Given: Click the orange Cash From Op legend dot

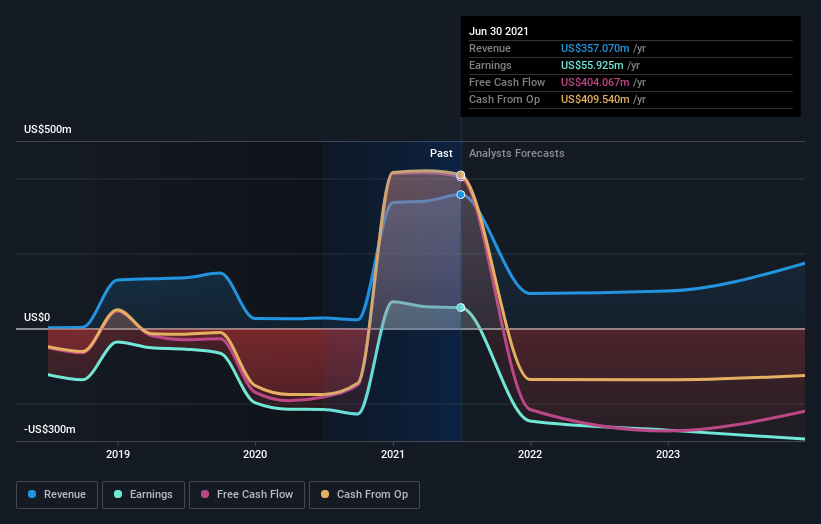Looking at the screenshot, I should [325, 494].
